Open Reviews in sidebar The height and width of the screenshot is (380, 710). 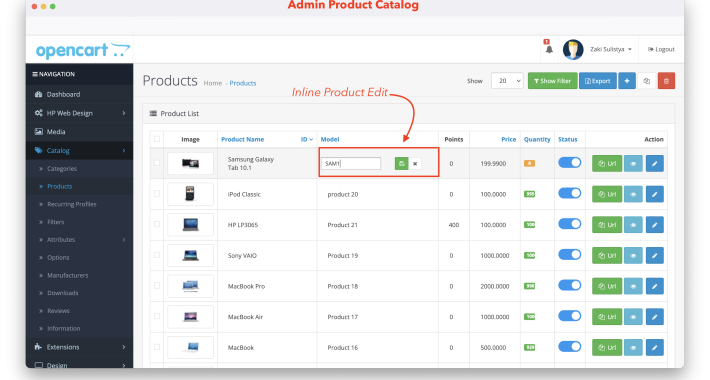coord(58,311)
